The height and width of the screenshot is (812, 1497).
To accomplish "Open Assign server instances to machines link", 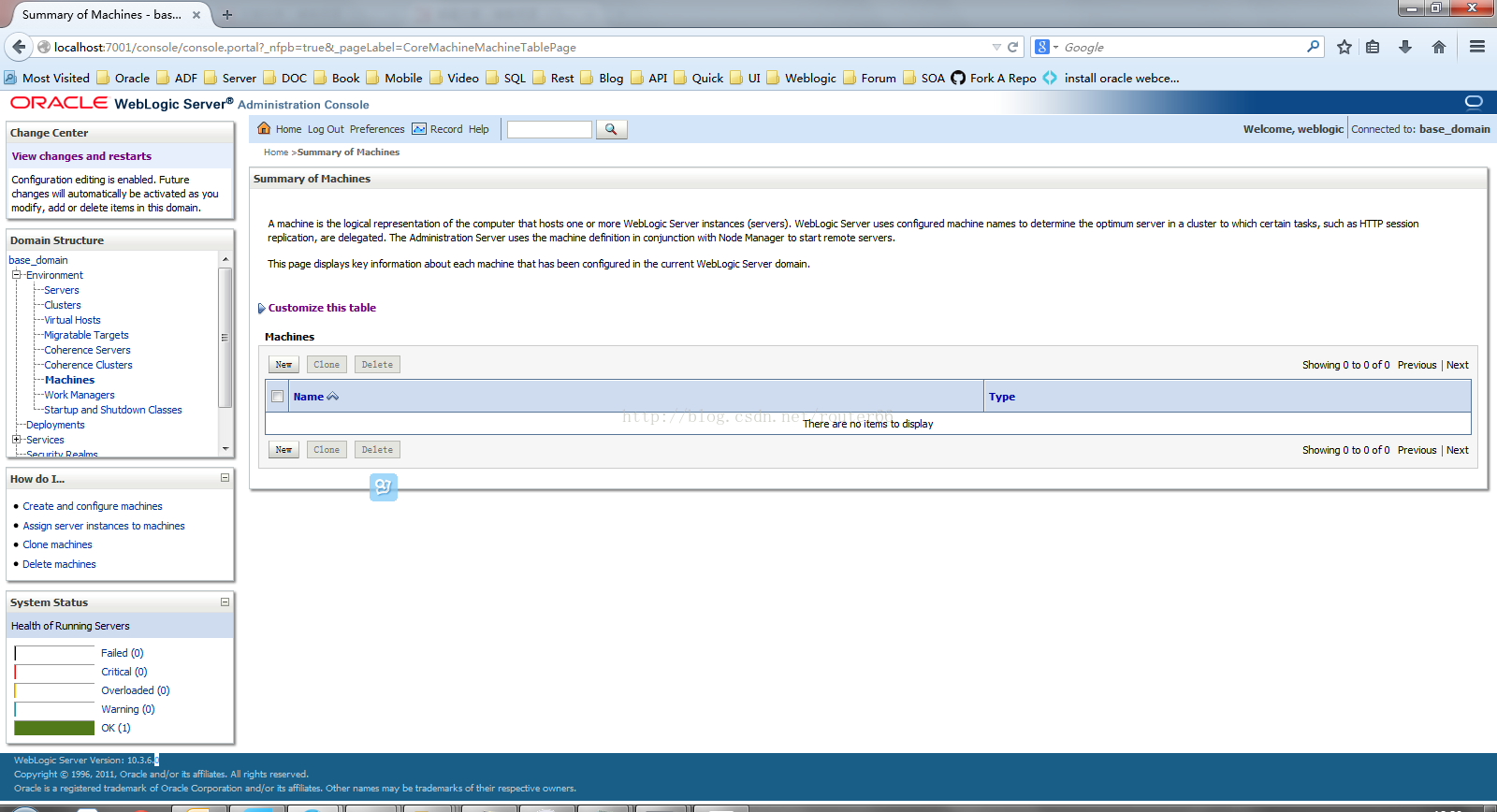I will point(104,526).
